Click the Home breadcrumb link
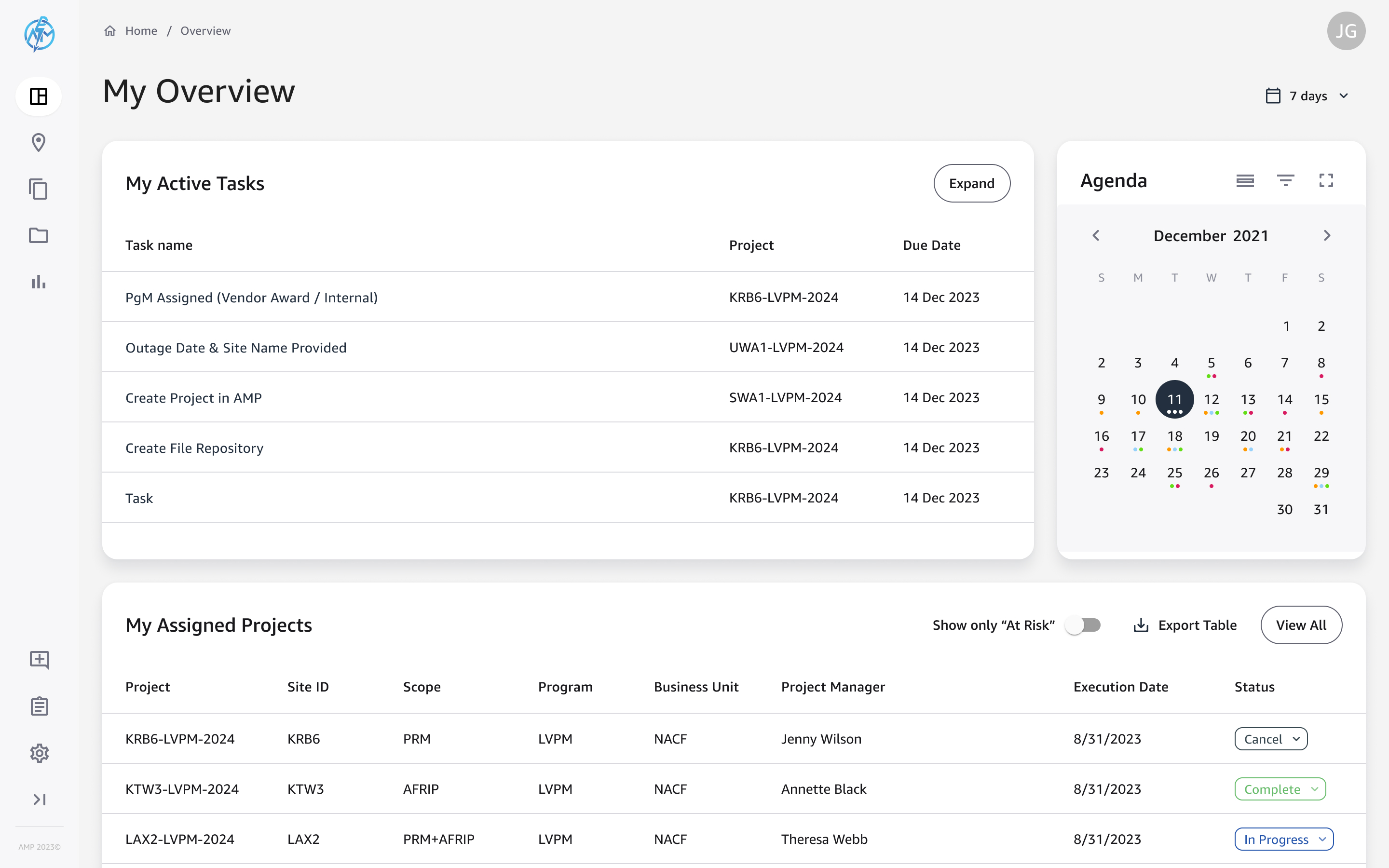The image size is (1389, 868). point(141,30)
